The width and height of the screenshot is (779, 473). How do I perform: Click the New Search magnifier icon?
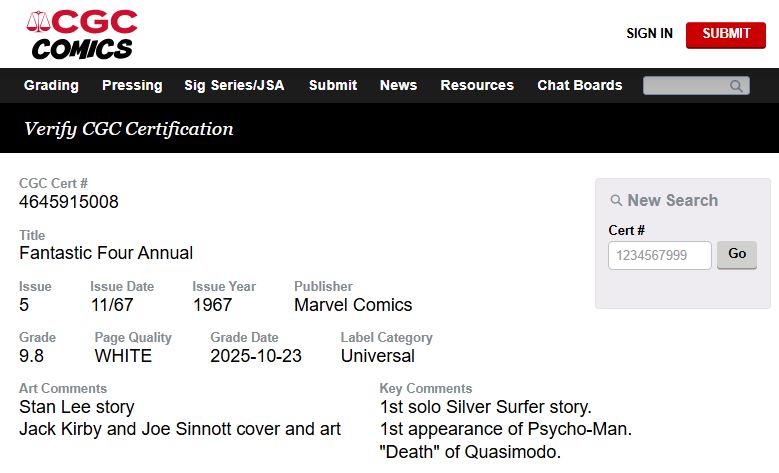pyautogui.click(x=616, y=201)
